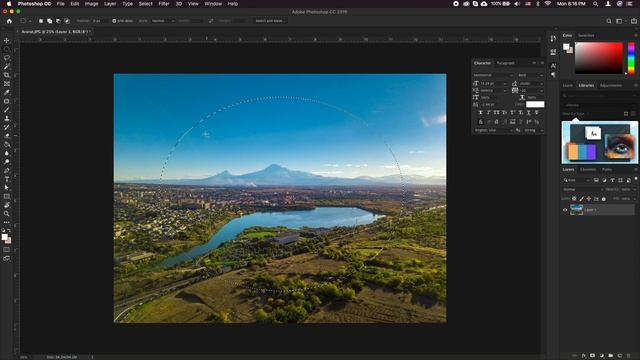Click the Home icon in options bar
640x360 pixels.
(9, 21)
